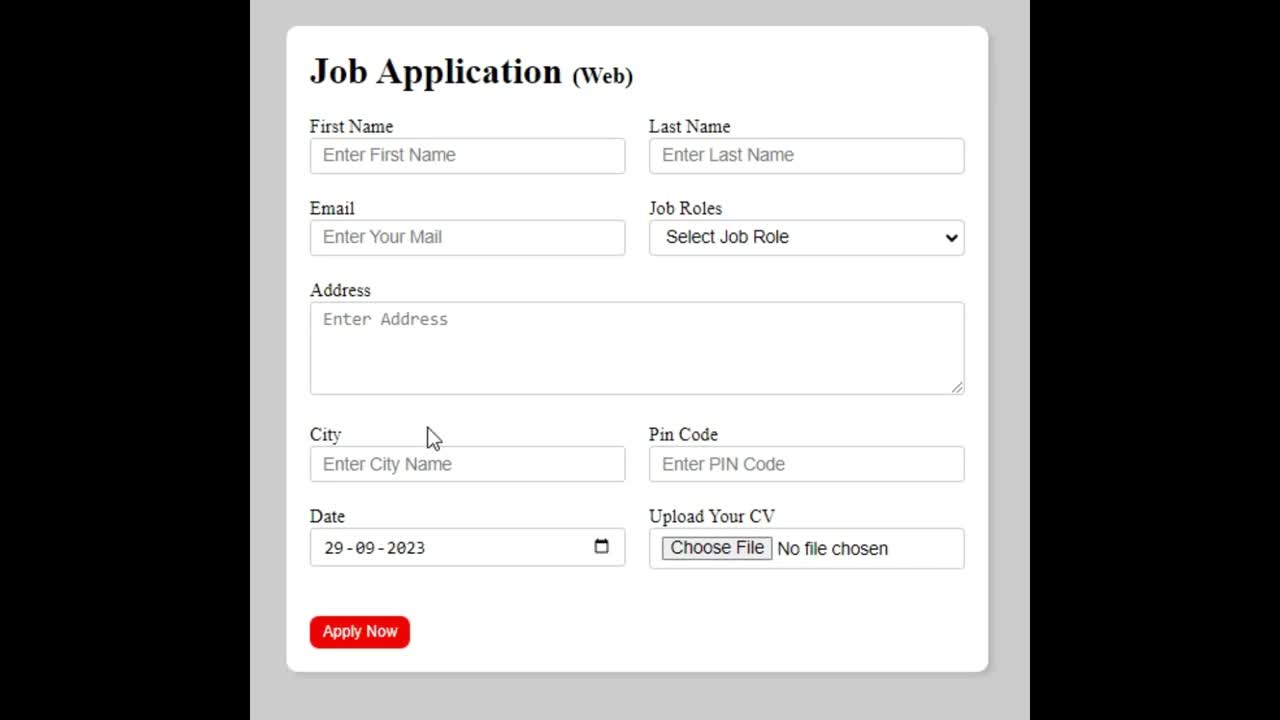
Task: Click the Job Roles label
Action: click(685, 209)
